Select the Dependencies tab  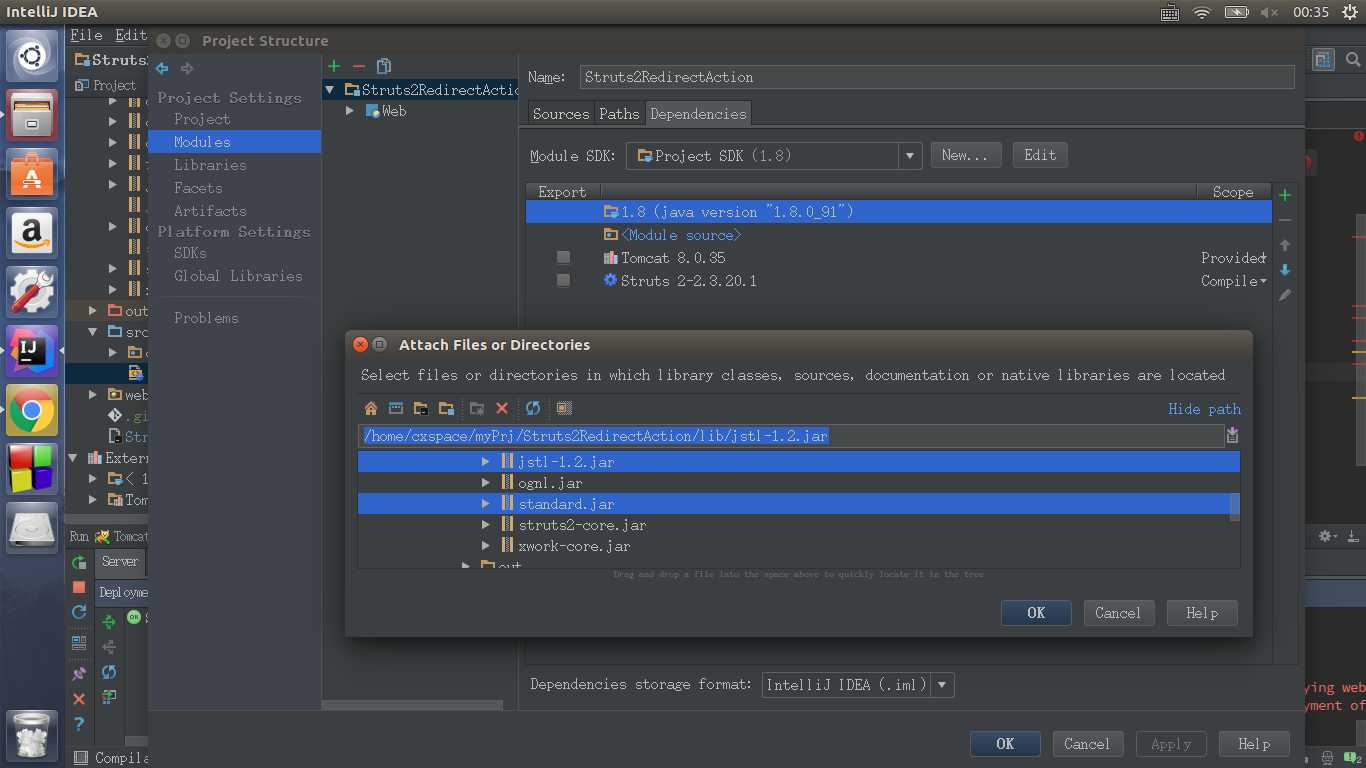698,114
